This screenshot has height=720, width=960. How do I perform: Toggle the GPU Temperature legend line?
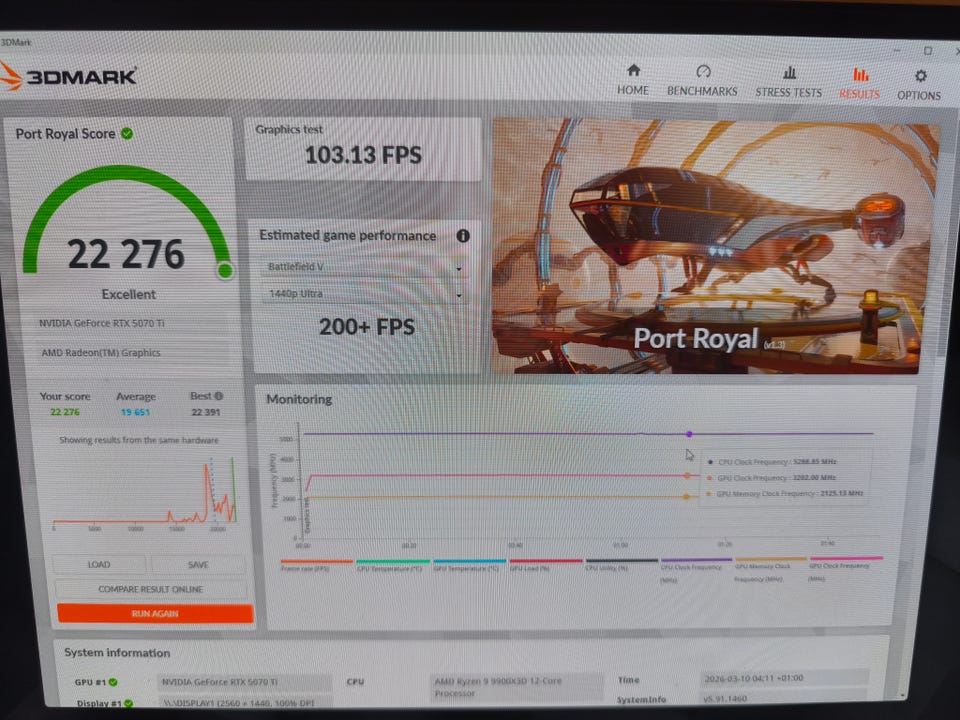click(x=470, y=565)
